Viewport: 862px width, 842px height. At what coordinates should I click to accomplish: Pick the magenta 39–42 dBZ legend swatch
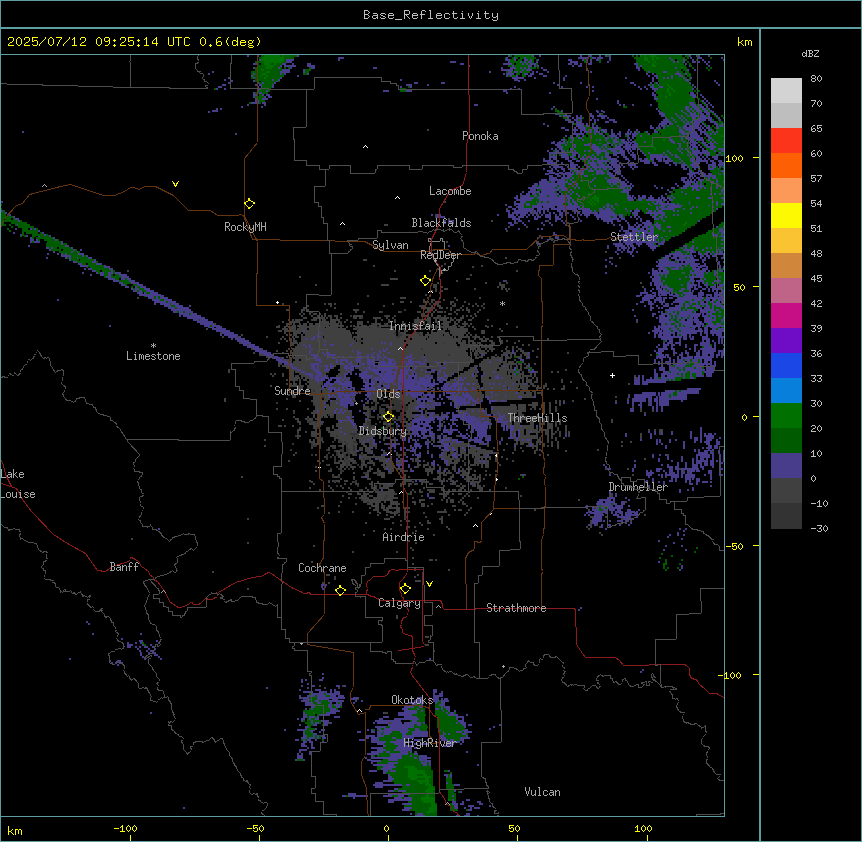click(x=786, y=315)
